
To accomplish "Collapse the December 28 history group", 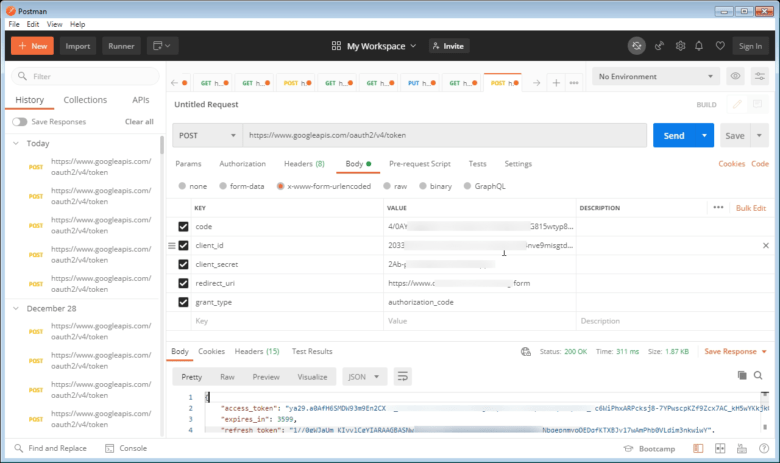I will (16, 308).
